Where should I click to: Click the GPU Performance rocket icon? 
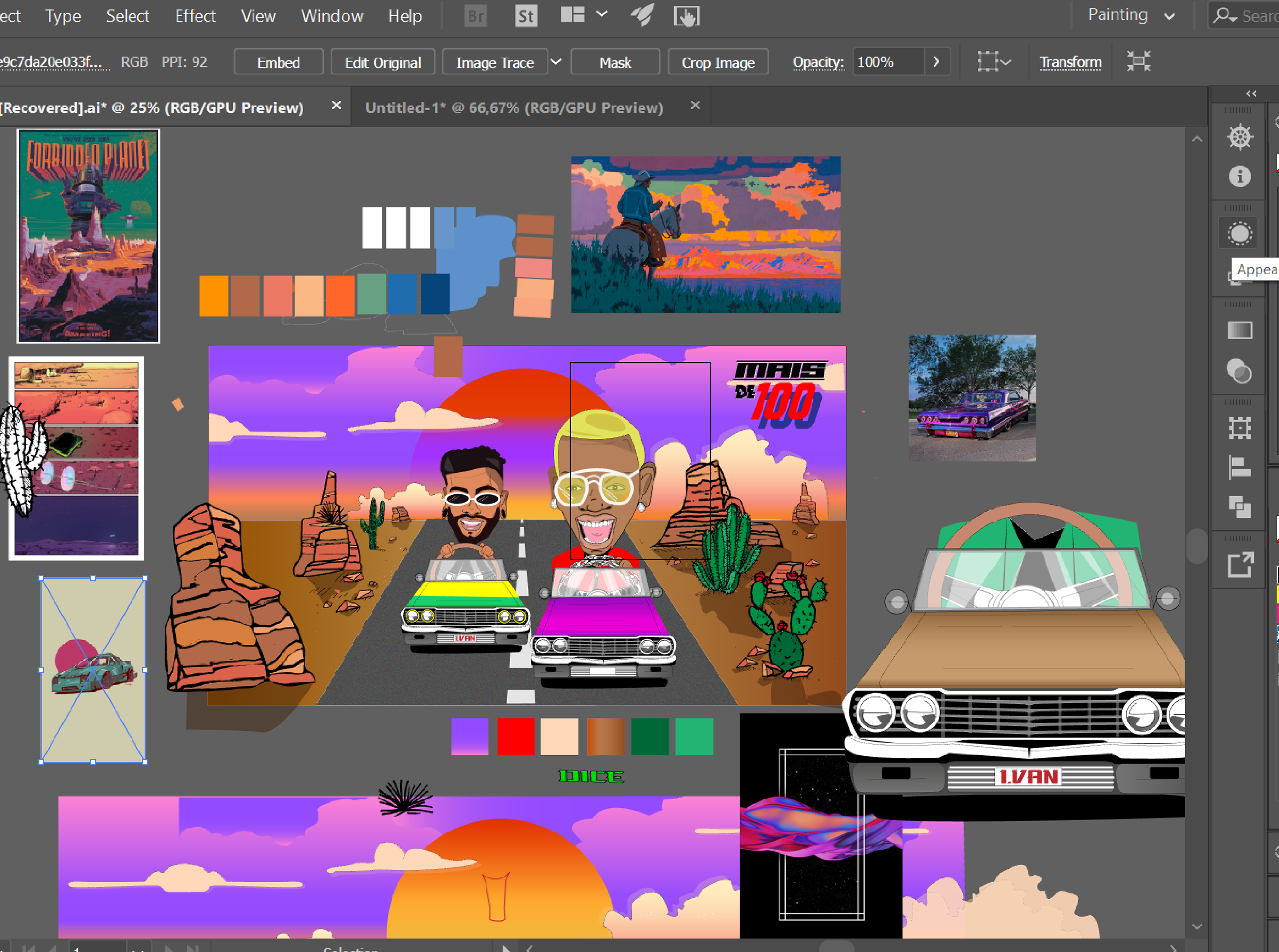tap(642, 15)
